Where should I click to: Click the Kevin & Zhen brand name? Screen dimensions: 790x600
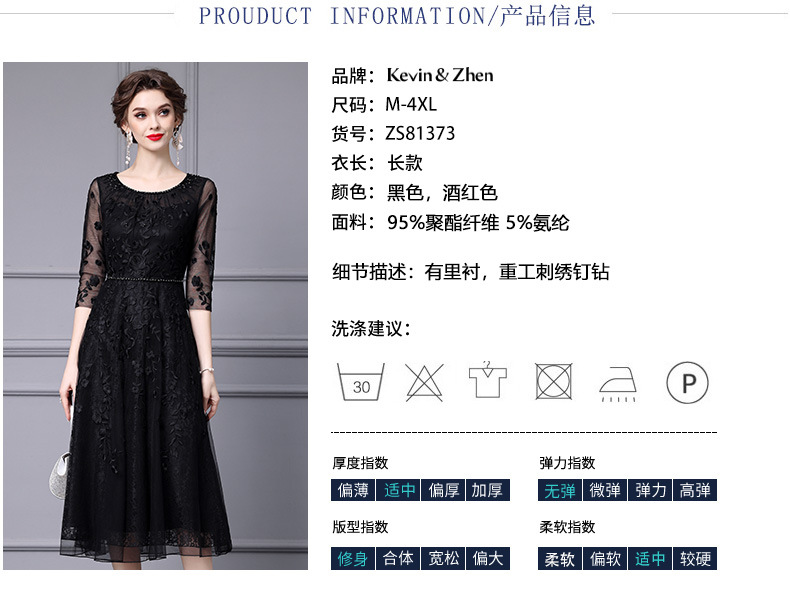point(440,75)
